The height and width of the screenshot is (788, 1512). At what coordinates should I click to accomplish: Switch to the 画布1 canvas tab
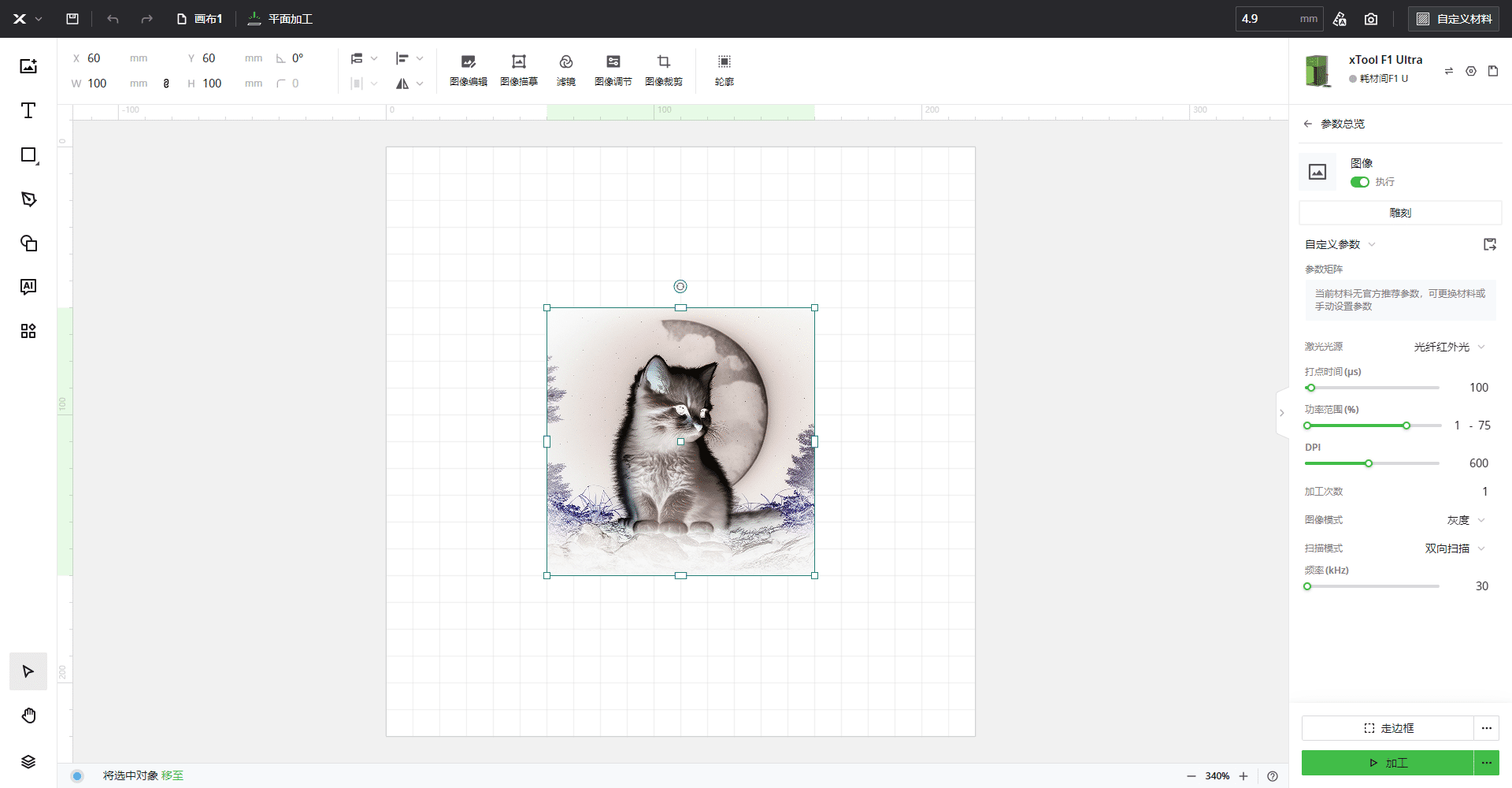(x=201, y=19)
